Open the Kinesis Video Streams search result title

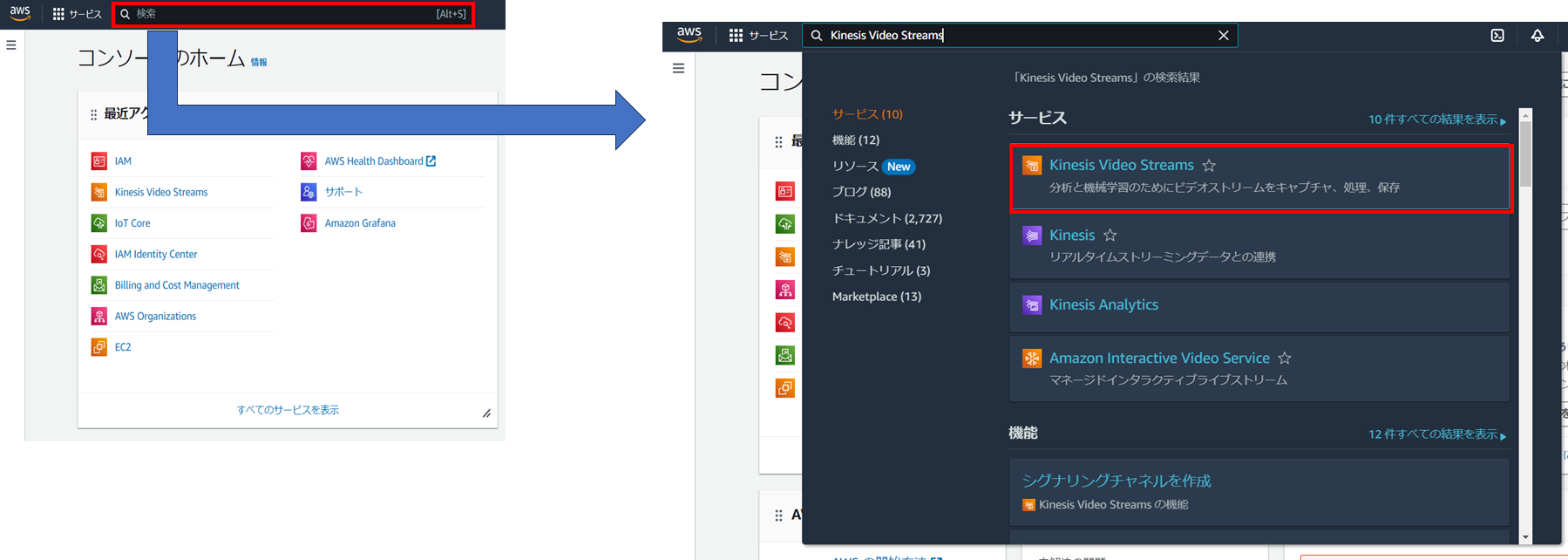[x=1122, y=165]
